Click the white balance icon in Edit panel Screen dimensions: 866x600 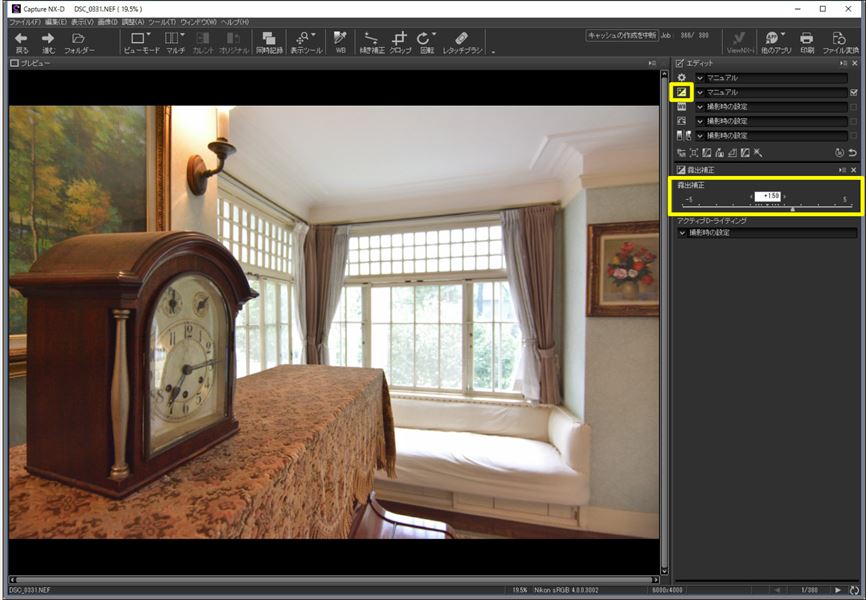[682, 107]
